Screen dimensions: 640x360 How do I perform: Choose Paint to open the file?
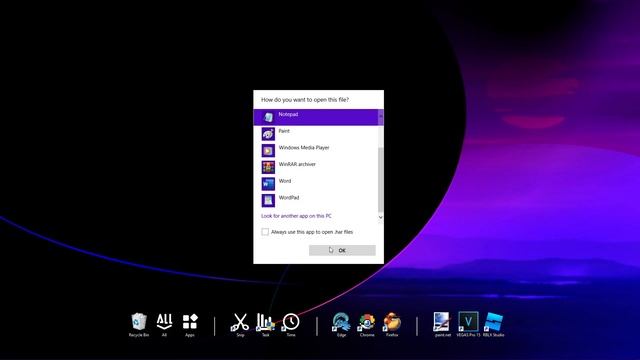(316, 134)
